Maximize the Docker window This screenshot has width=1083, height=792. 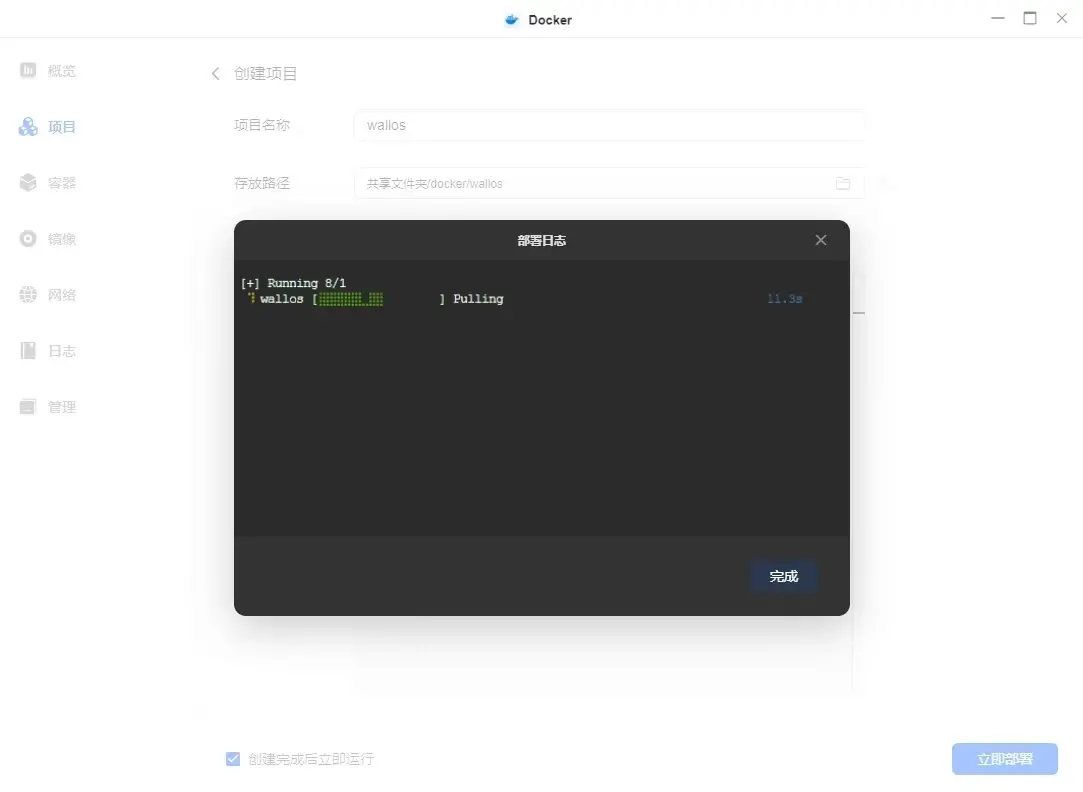1030,19
